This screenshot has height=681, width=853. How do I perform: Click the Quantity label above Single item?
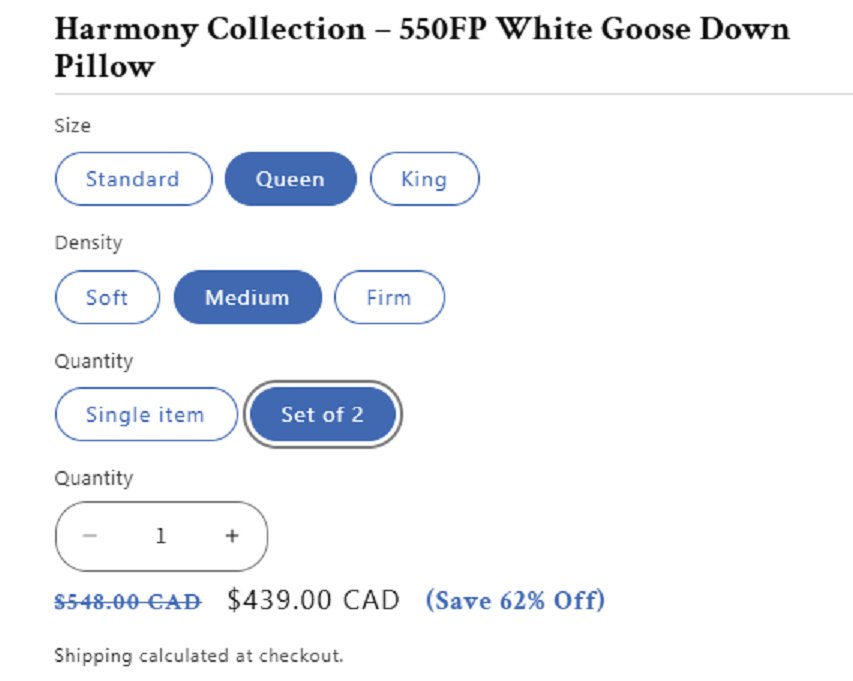click(x=93, y=361)
